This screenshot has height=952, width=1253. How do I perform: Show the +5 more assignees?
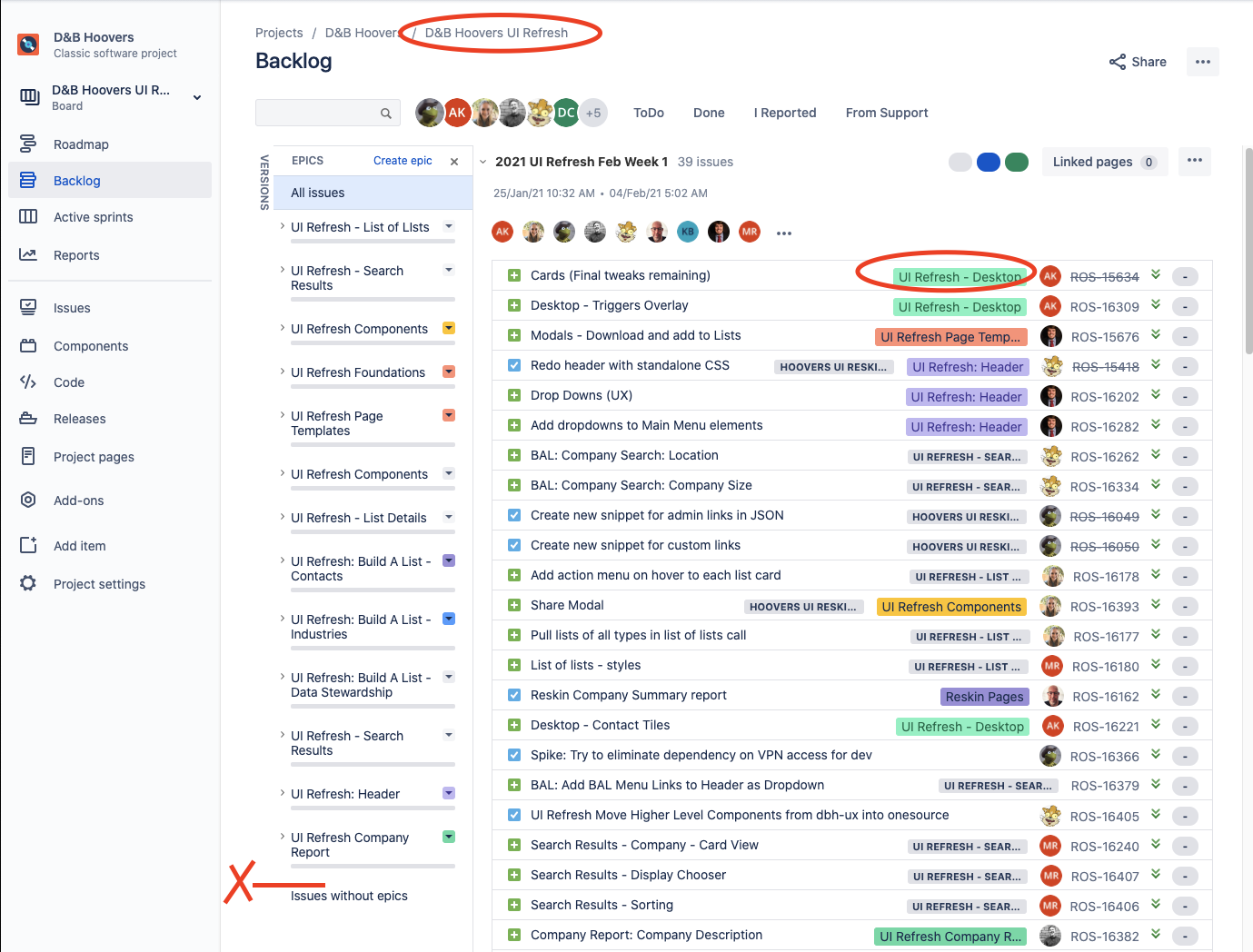pyautogui.click(x=593, y=113)
